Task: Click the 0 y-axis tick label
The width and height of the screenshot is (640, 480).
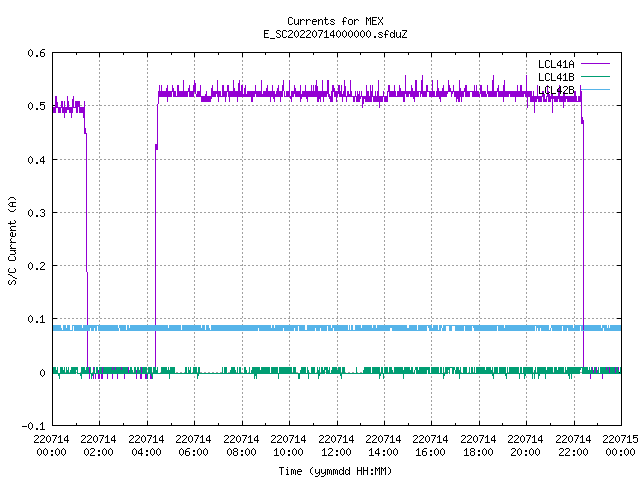Action: 42,373
